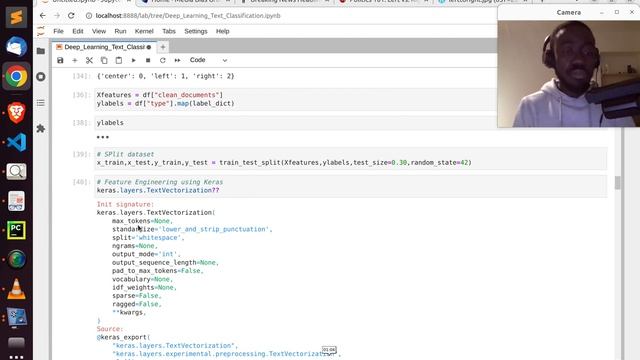Insert a new cell below with the plus icon
The height and width of the screenshot is (360, 640).
(x=75, y=60)
